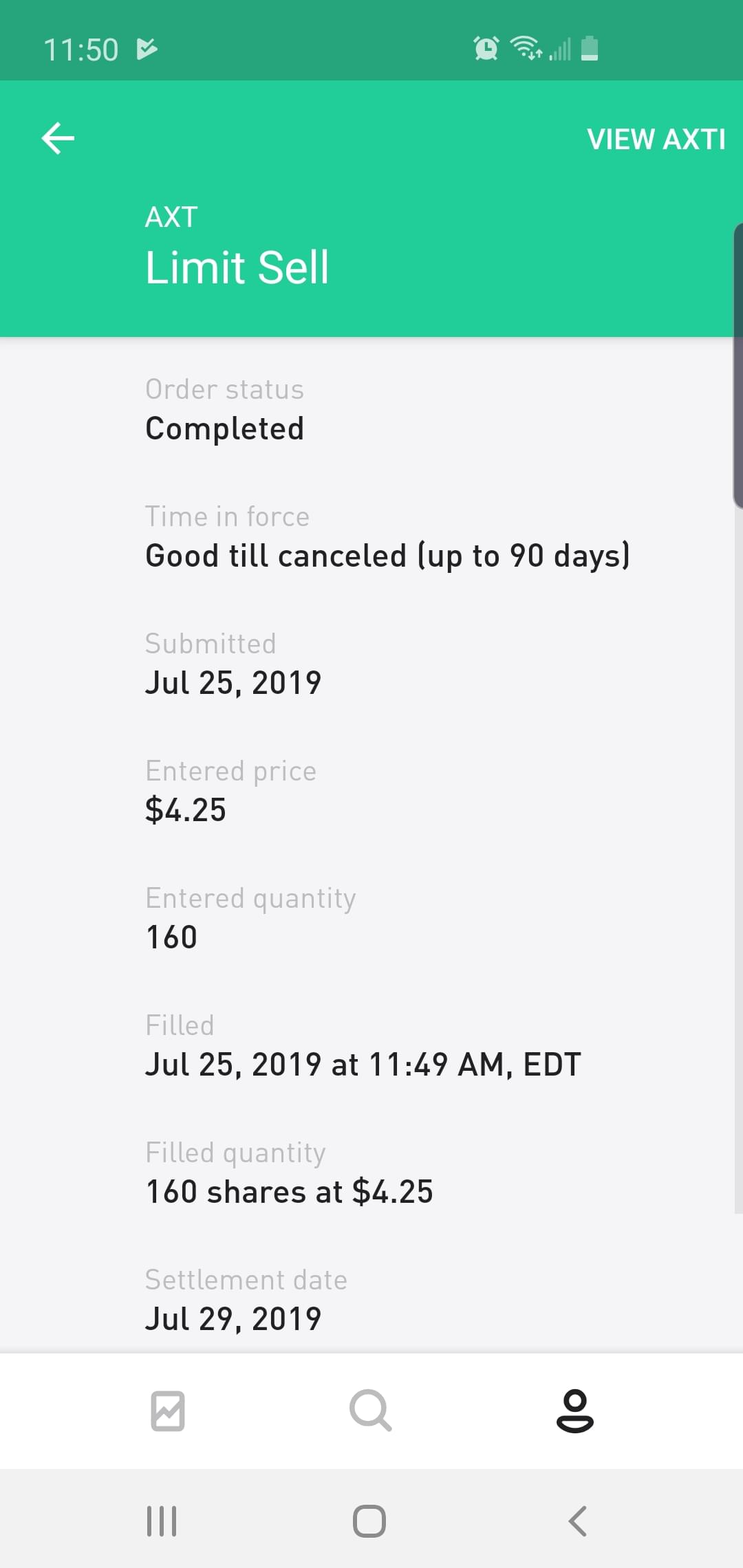Tap Android recent apps button
Screen dimensions: 743x1568
click(x=162, y=1521)
